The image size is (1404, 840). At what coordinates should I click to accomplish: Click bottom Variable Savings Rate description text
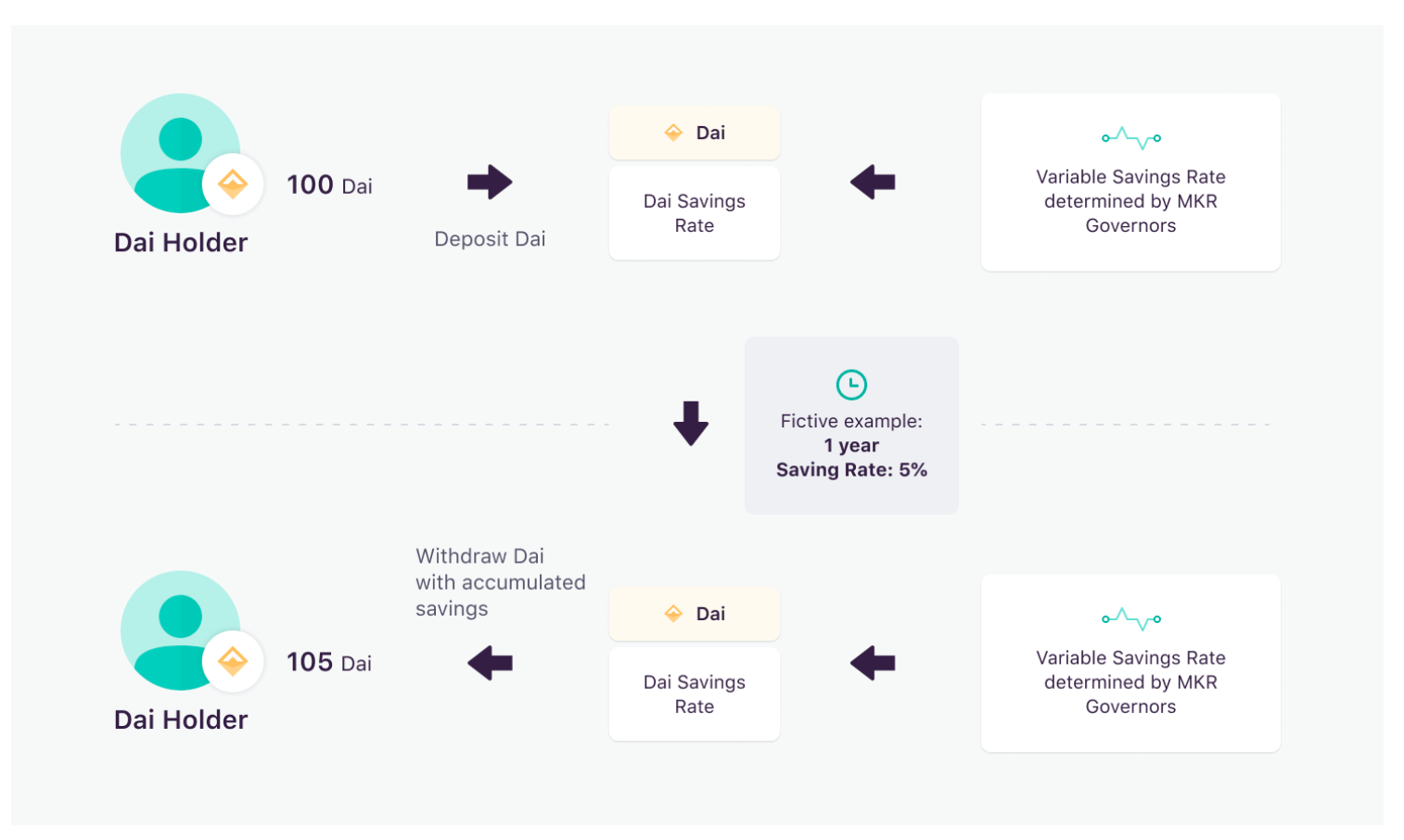pos(1130,682)
